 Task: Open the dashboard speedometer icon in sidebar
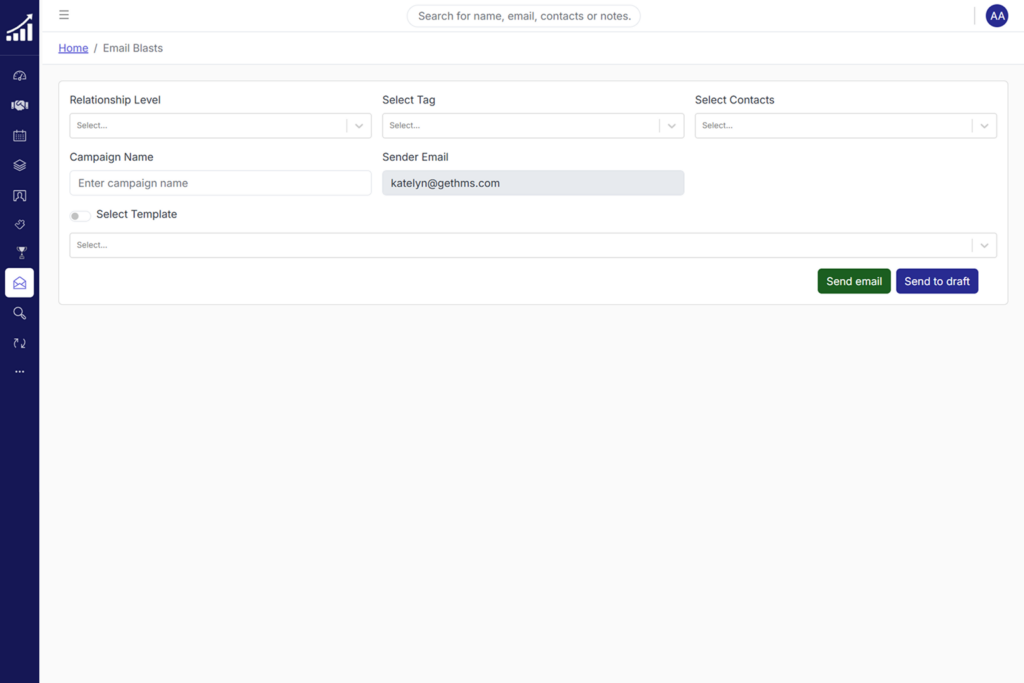point(19,76)
